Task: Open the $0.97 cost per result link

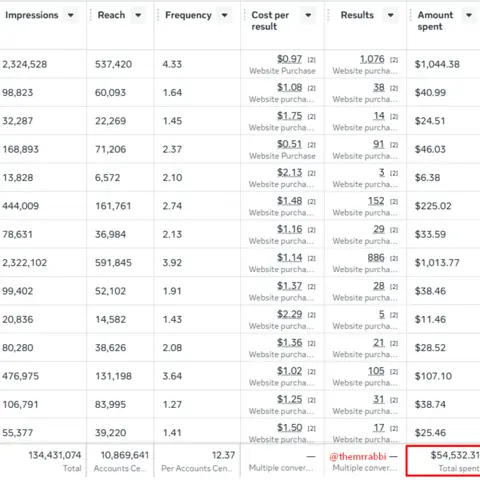Action: 290,59
